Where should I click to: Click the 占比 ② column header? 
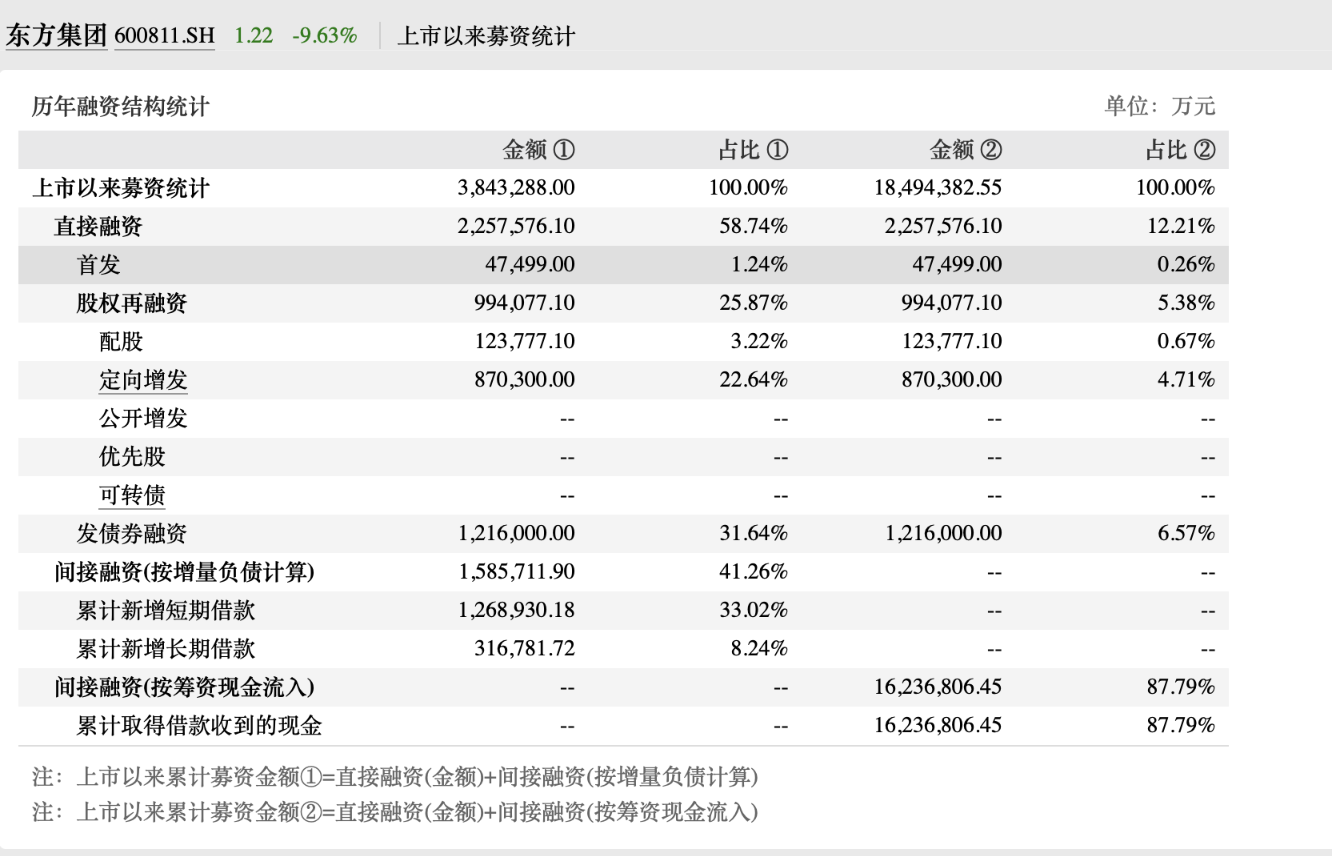click(1180, 150)
